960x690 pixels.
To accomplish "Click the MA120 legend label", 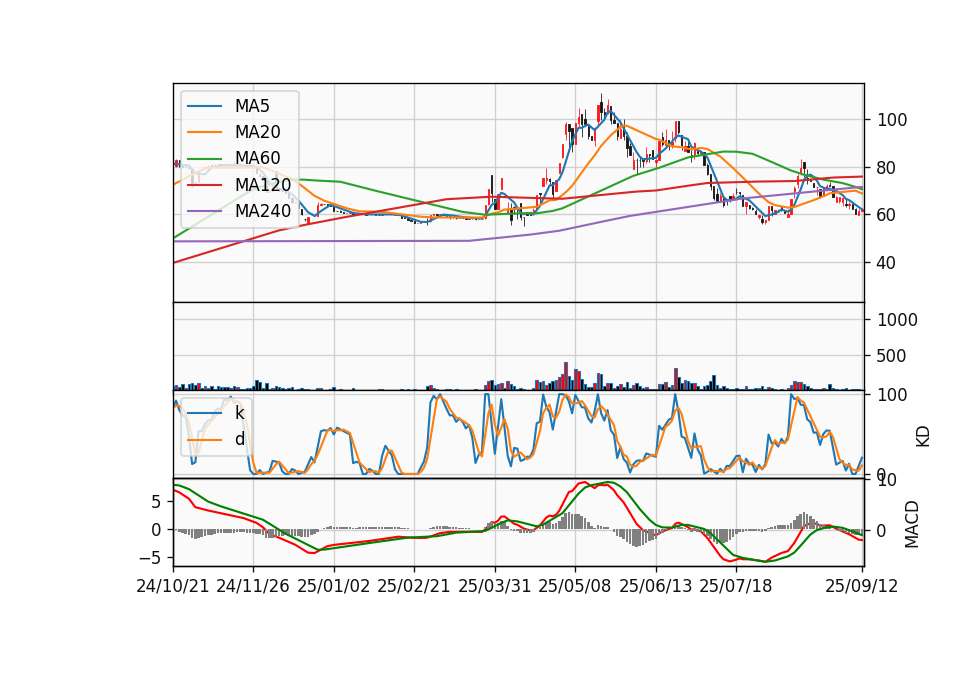I will click(x=263, y=184).
